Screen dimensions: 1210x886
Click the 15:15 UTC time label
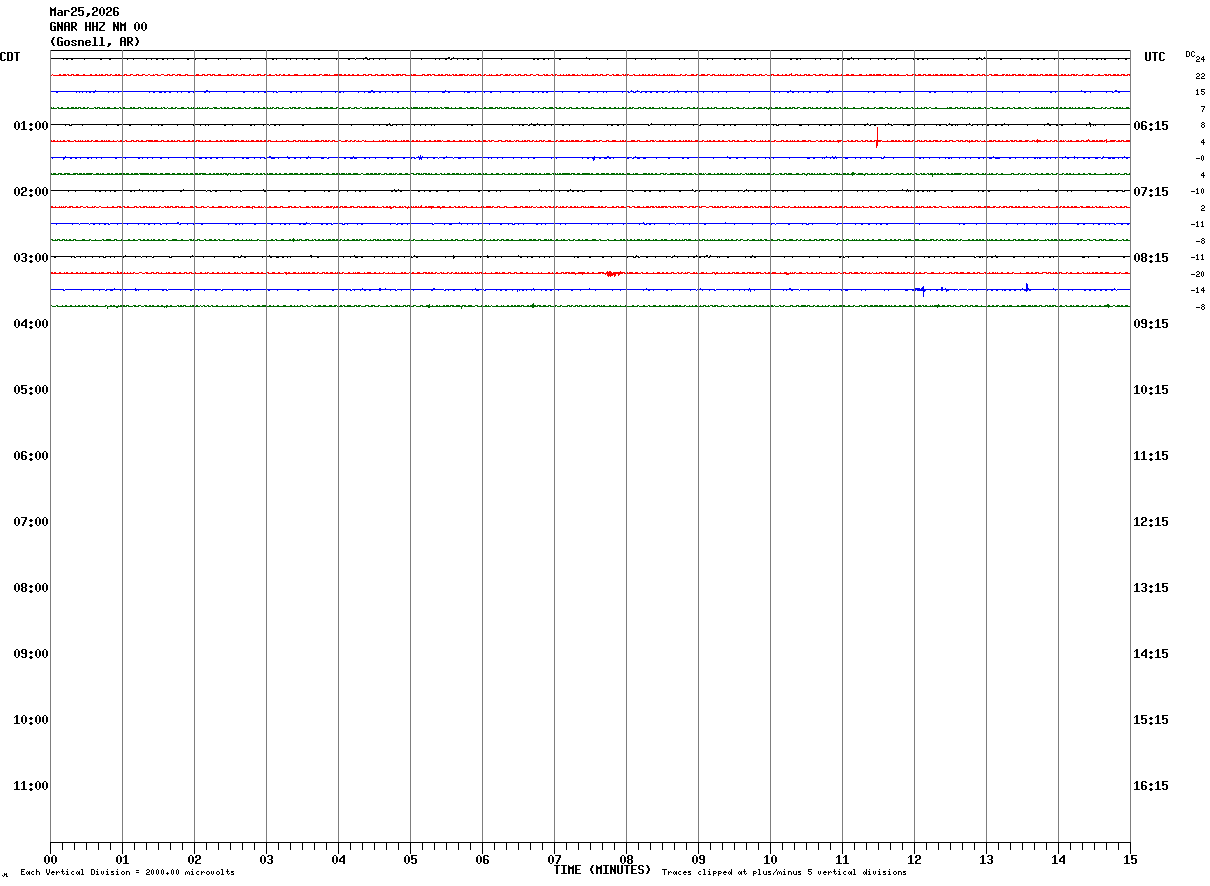pos(1150,719)
